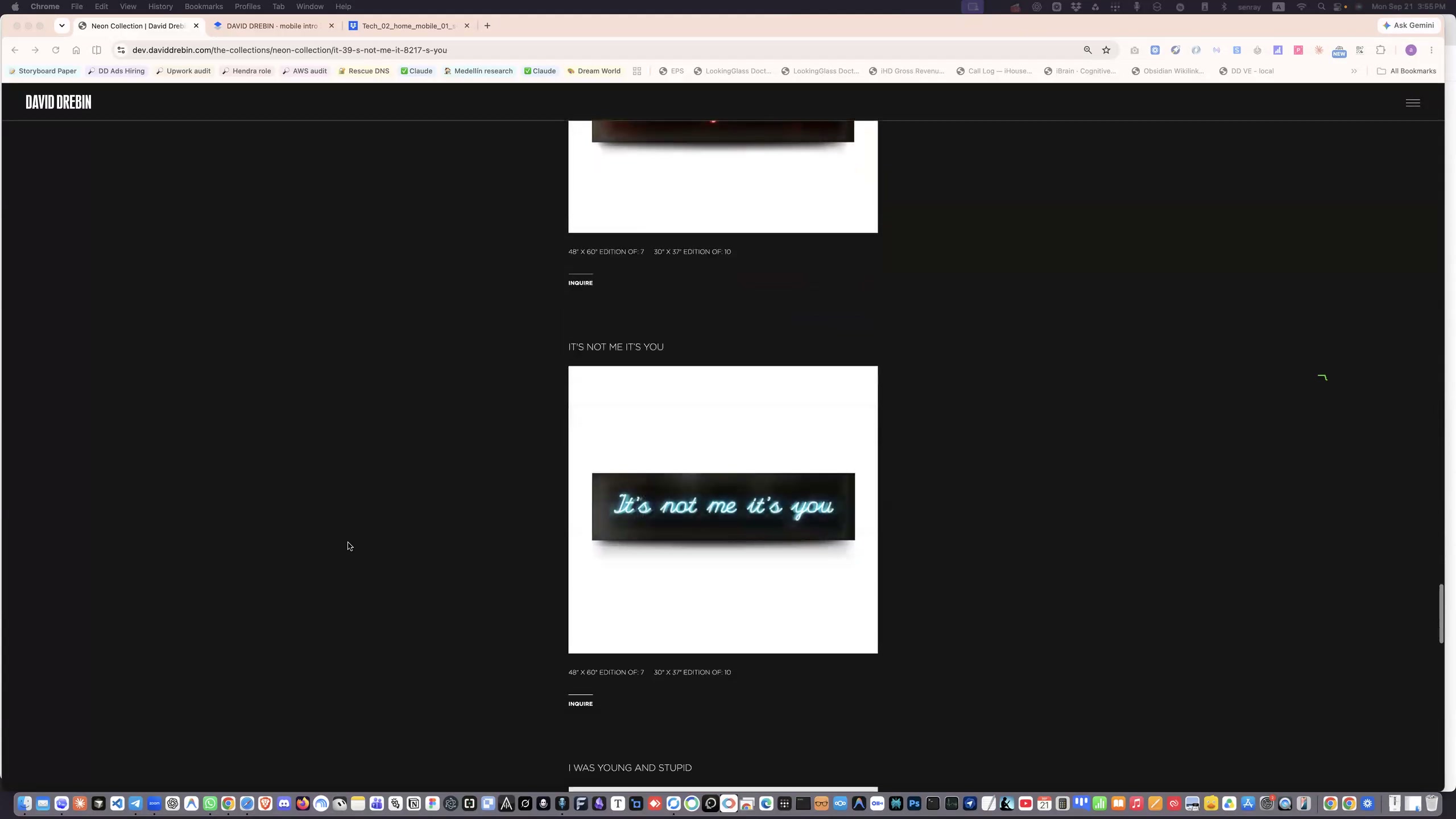The image size is (1456, 819).
Task: Click the I WAS YOUNG AND STUPID title
Action: pos(630,768)
